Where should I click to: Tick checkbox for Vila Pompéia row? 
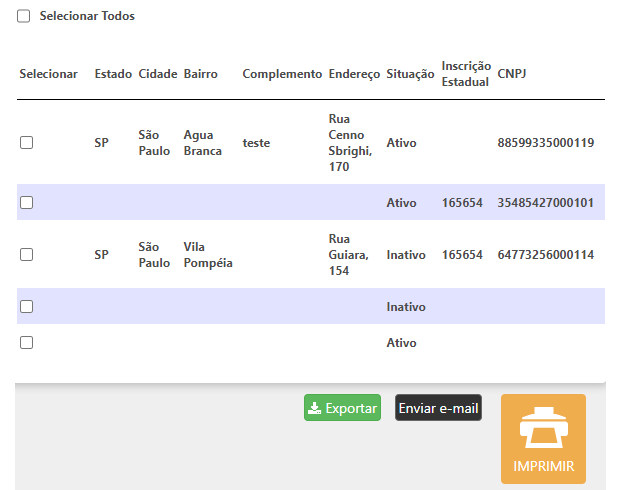[26, 254]
